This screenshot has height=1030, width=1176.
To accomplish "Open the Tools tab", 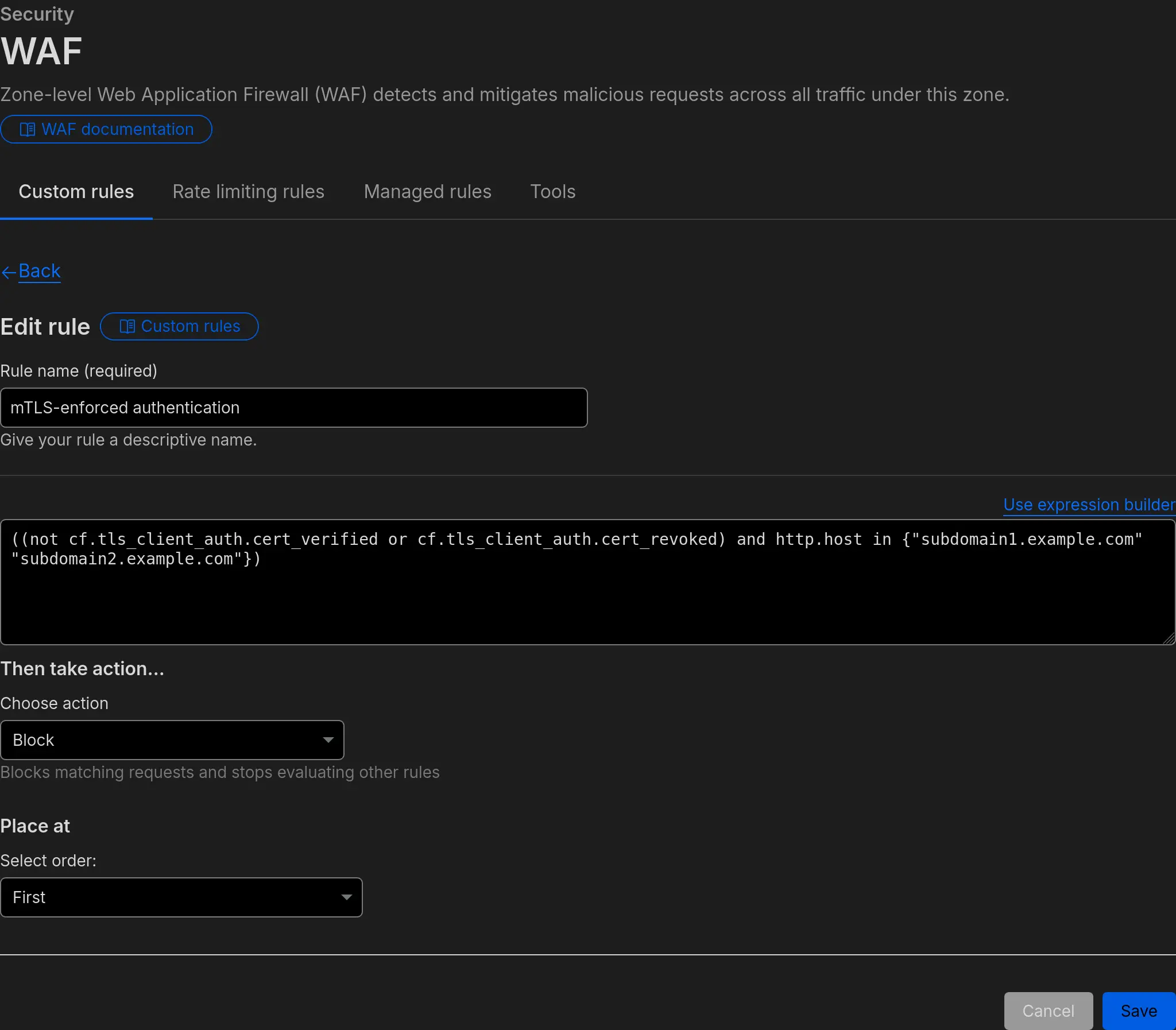I will point(552,192).
